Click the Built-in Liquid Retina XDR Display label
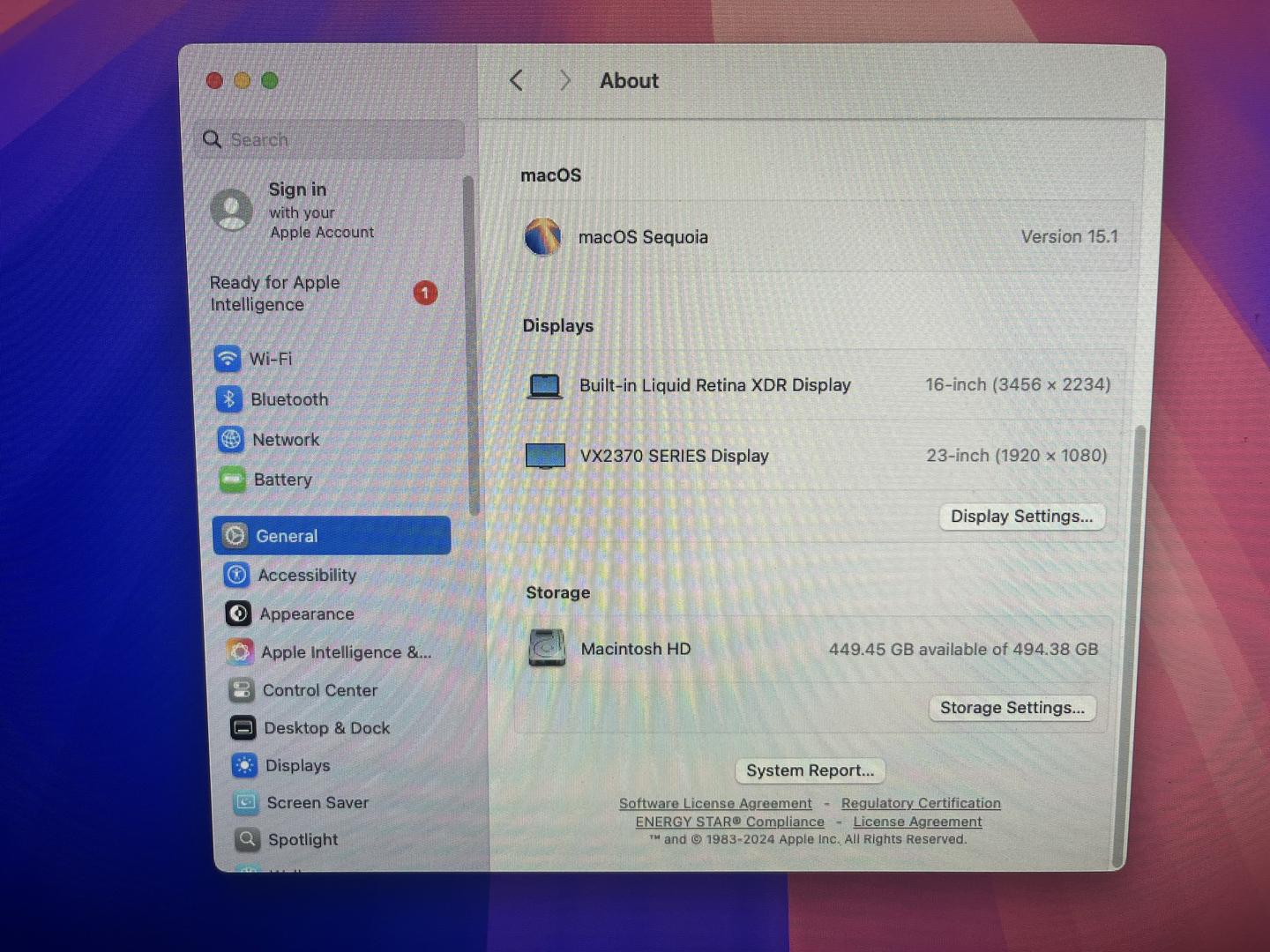 tap(715, 385)
